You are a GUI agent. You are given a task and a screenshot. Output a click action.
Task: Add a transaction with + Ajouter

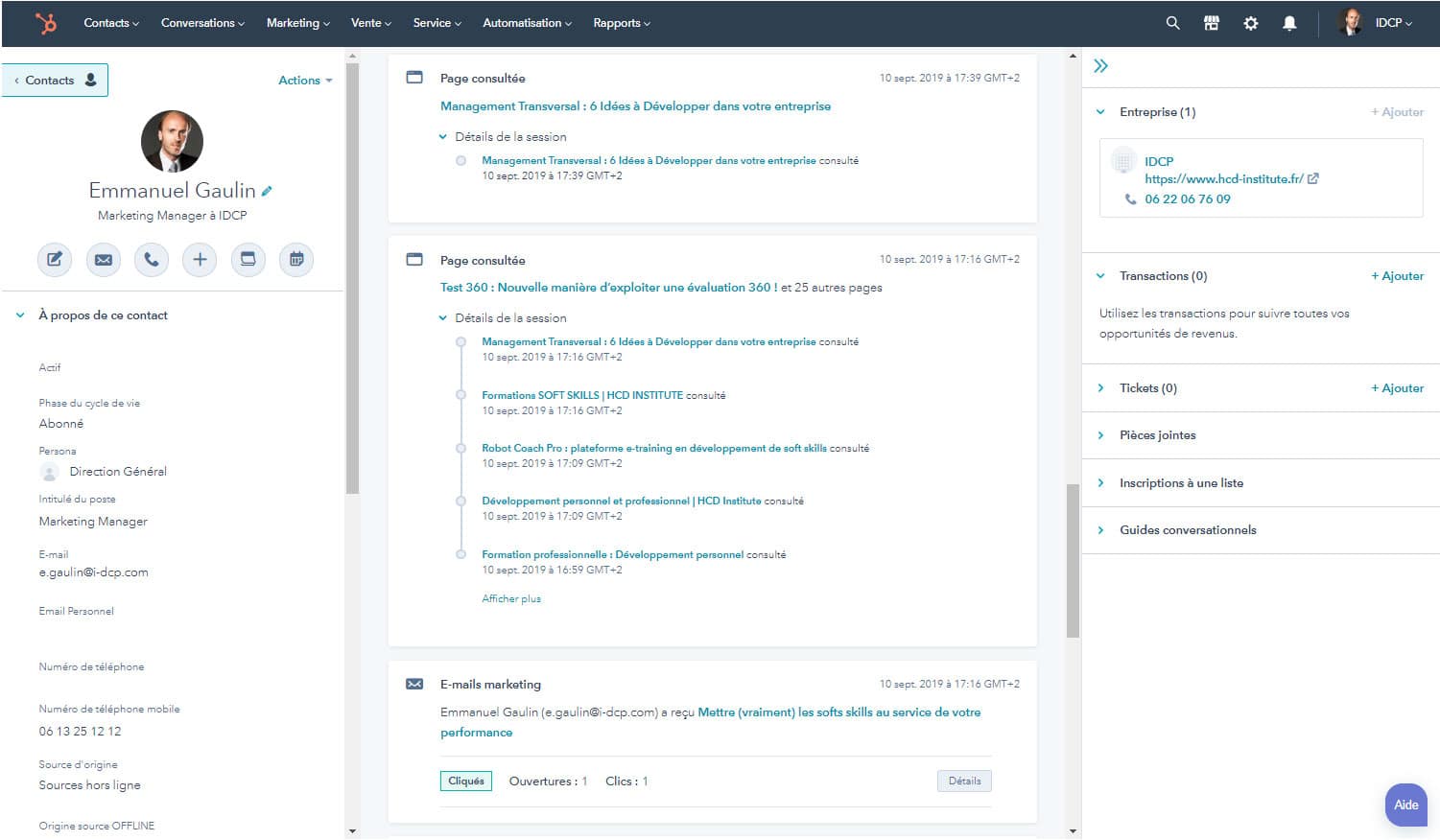click(1397, 276)
